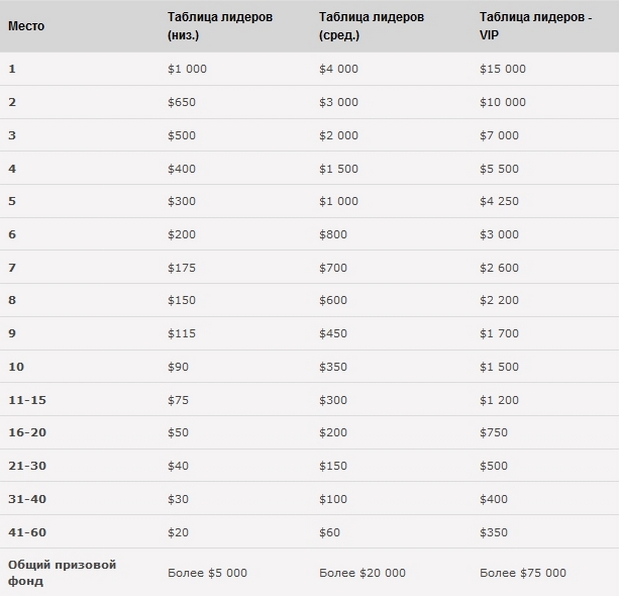Select the 11-15 place range label
620x596 pixels.
pyautogui.click(x=27, y=400)
